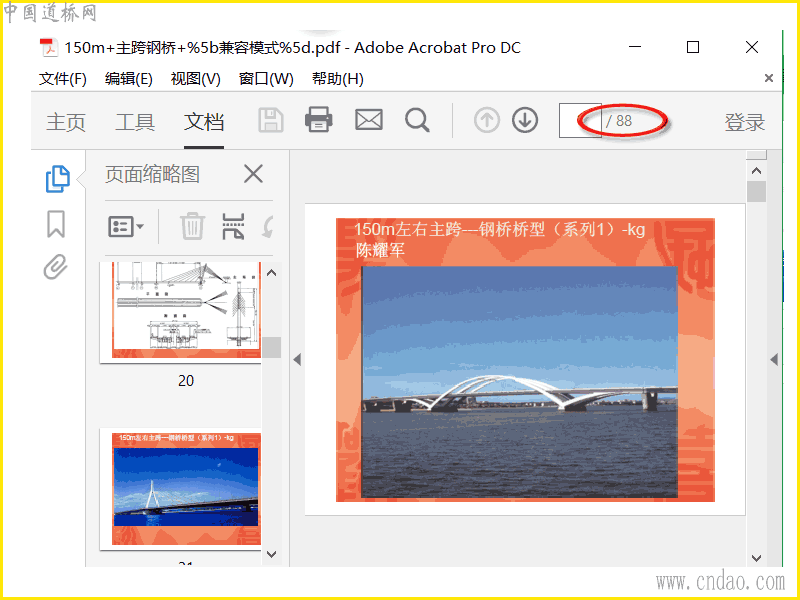Click the print pages scissors-like icon
Screen dimensions: 800x600
[233, 227]
